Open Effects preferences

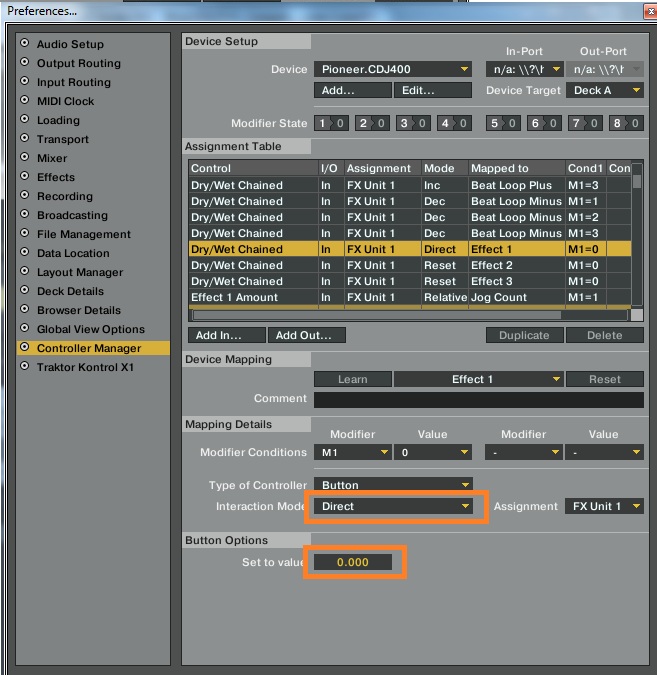(56, 177)
